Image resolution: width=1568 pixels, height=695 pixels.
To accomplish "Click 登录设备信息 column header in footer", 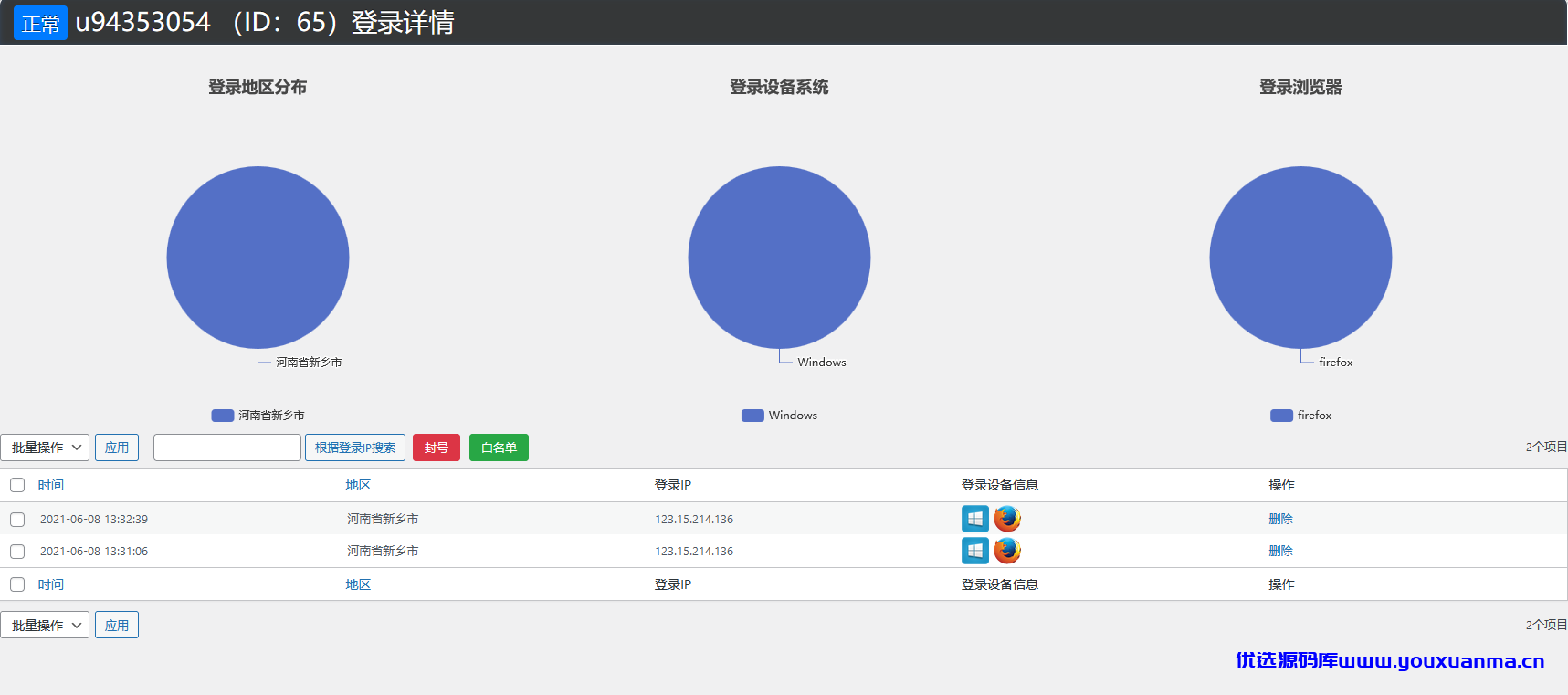I will click(999, 584).
